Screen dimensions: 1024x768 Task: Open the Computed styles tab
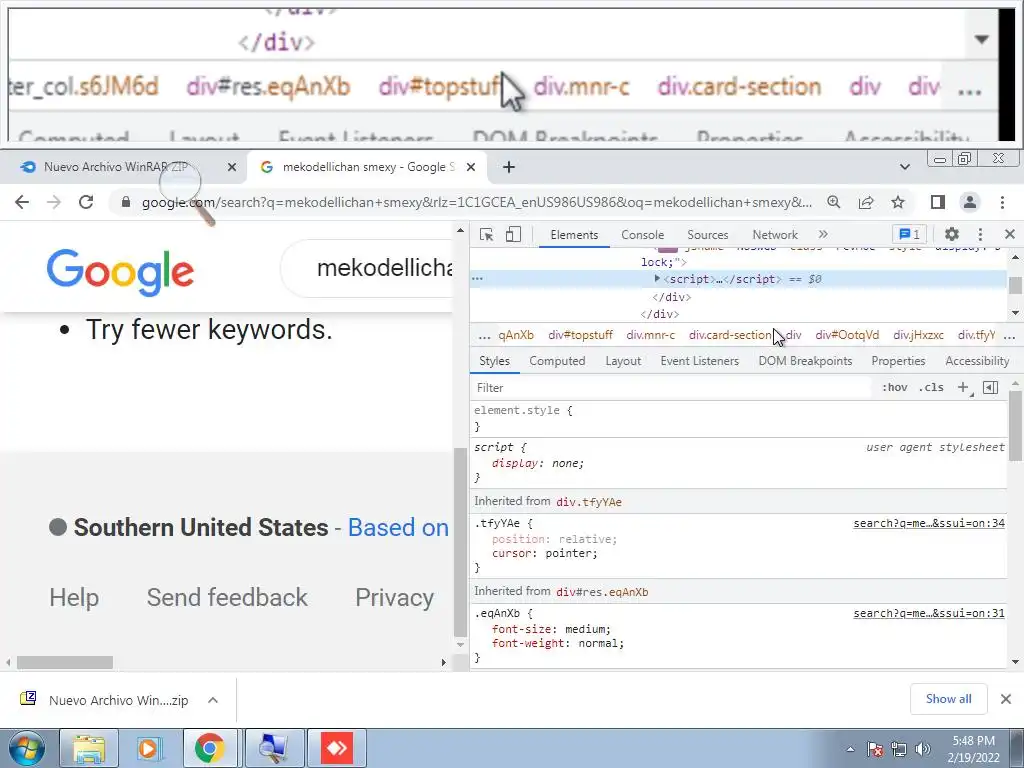(557, 360)
